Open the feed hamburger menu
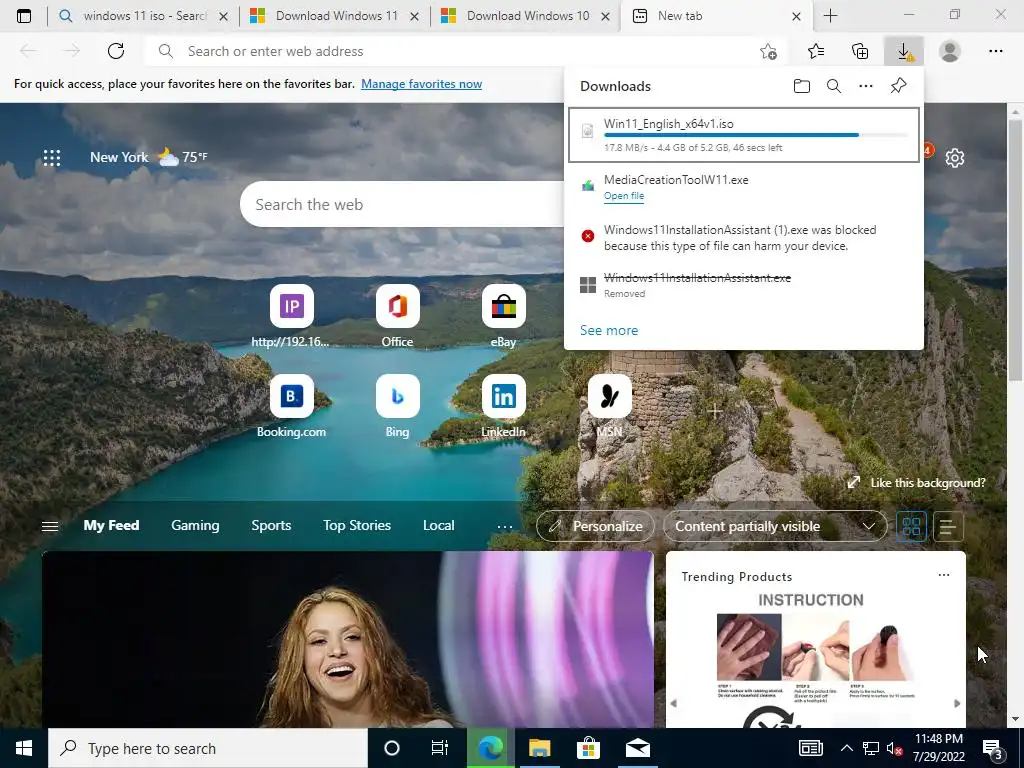The width and height of the screenshot is (1024, 768). click(x=50, y=526)
